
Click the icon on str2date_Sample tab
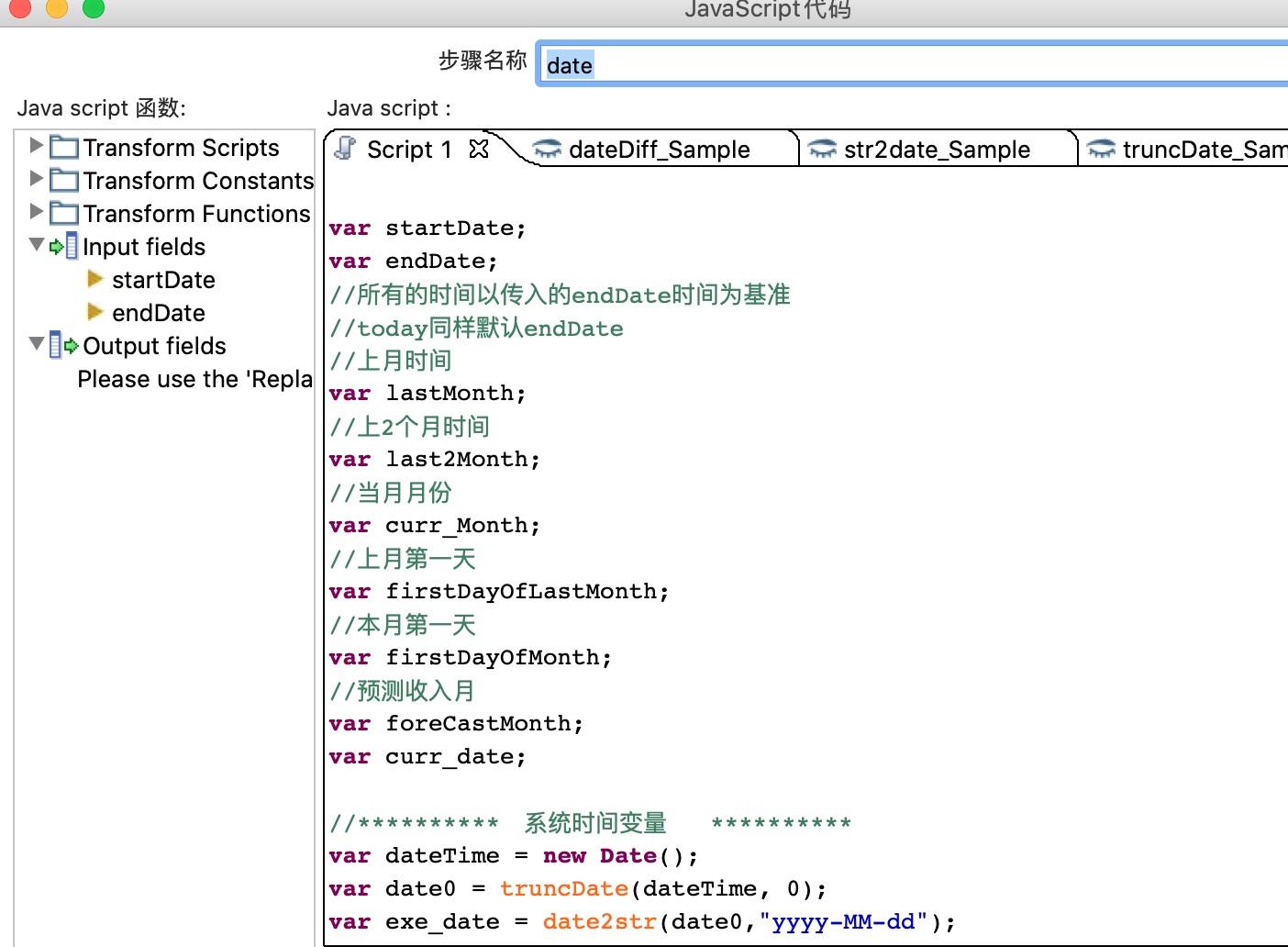tap(823, 150)
